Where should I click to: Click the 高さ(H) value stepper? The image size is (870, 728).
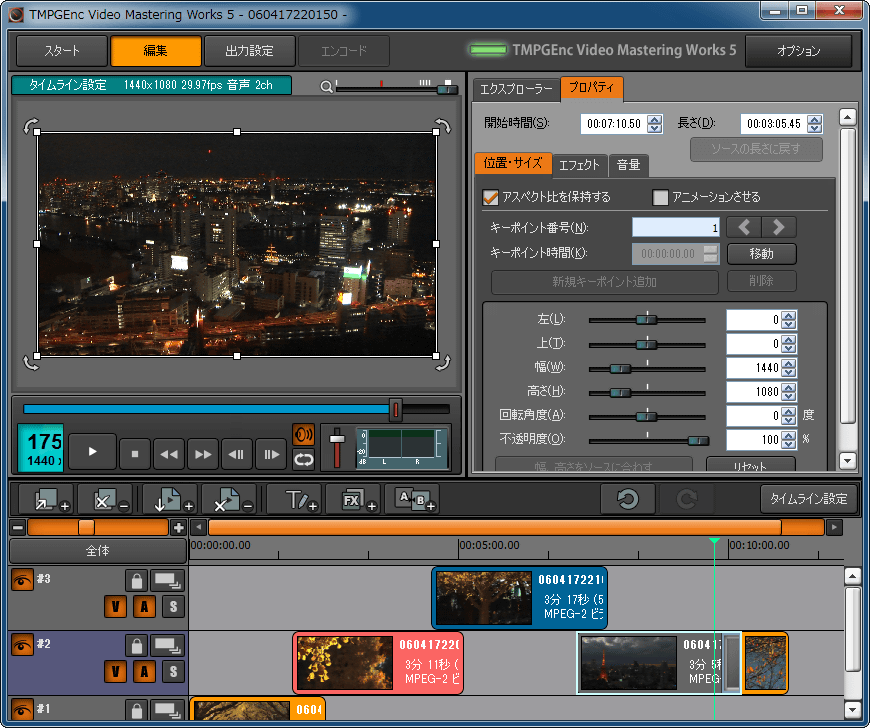[788, 392]
